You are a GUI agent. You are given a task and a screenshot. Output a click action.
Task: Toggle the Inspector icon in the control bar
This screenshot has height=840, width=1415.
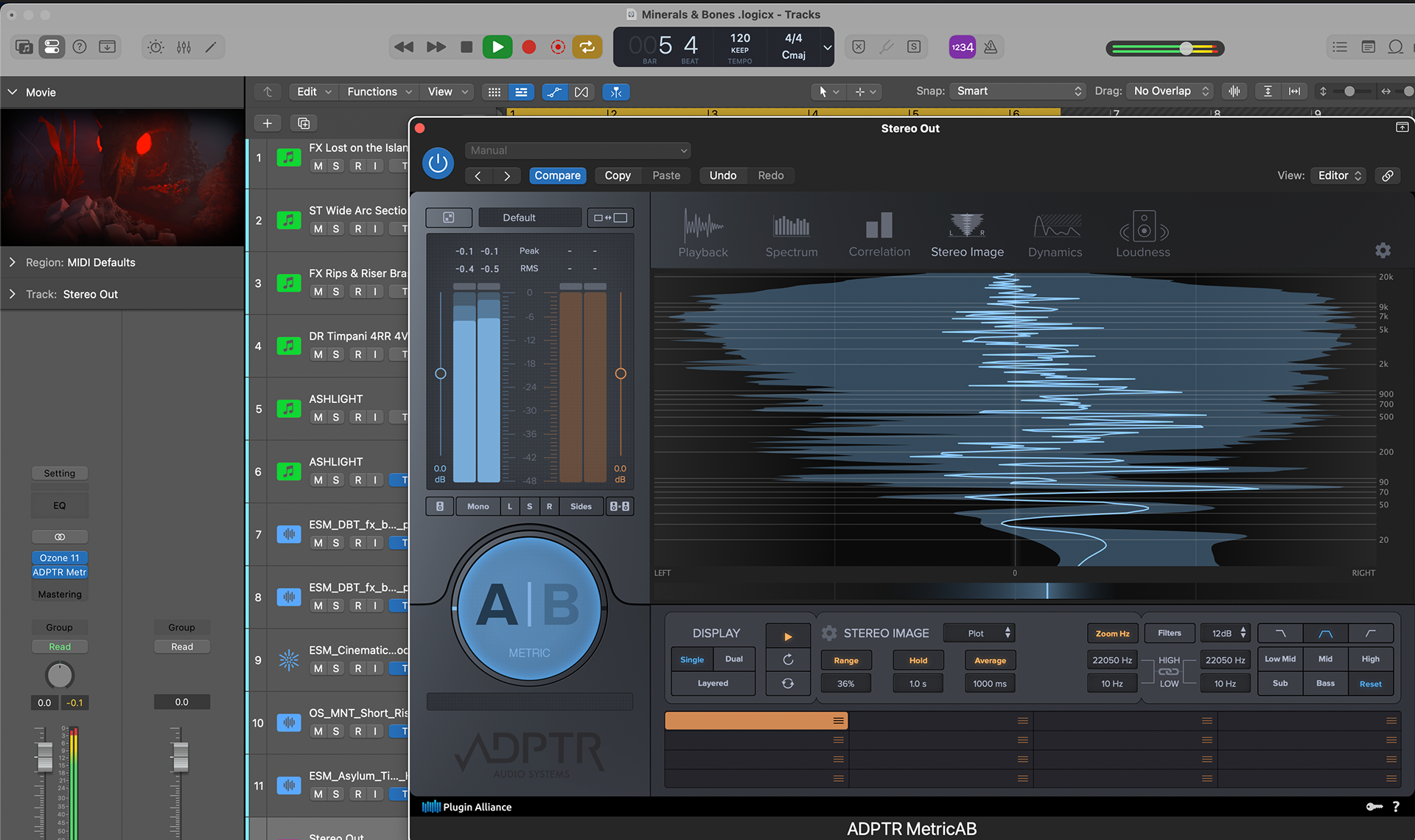(52, 47)
